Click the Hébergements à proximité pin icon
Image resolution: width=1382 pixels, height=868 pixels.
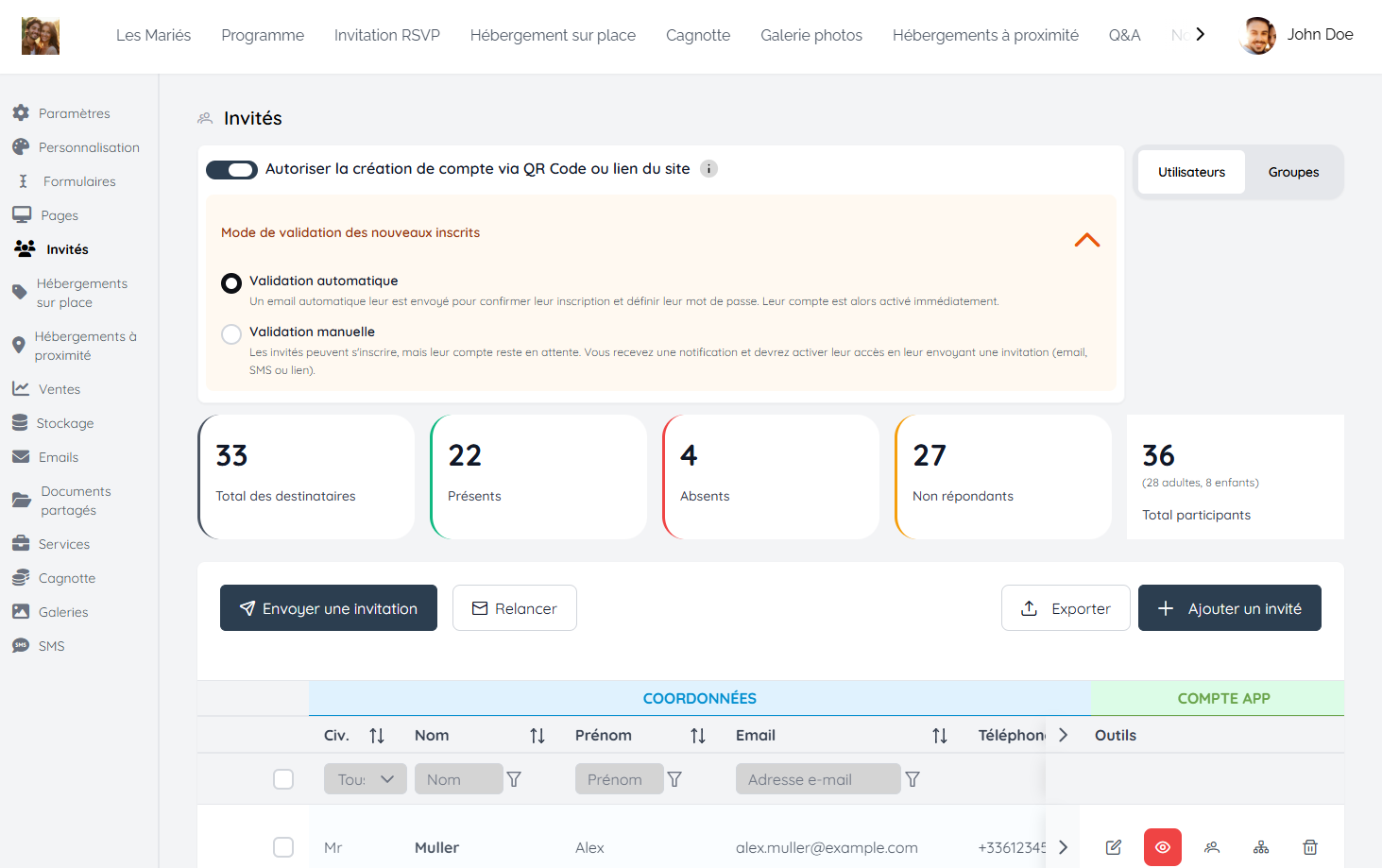point(18,345)
